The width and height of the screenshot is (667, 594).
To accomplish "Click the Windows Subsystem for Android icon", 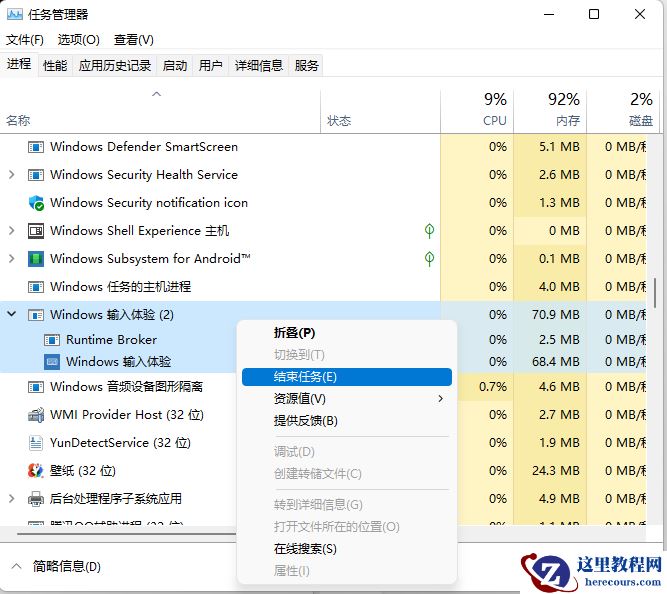I will pyautogui.click(x=36, y=259).
